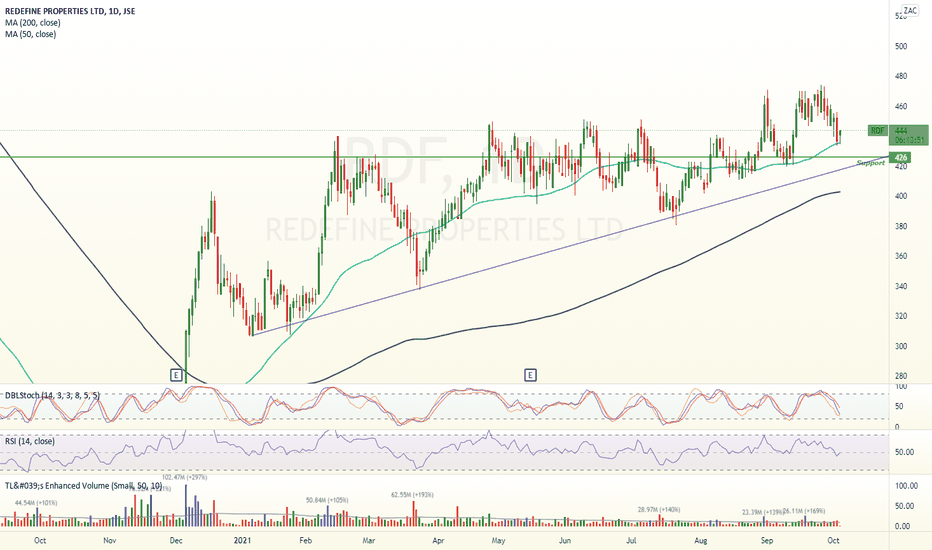
Task: Open the ZAC currency label
Action: (x=910, y=10)
